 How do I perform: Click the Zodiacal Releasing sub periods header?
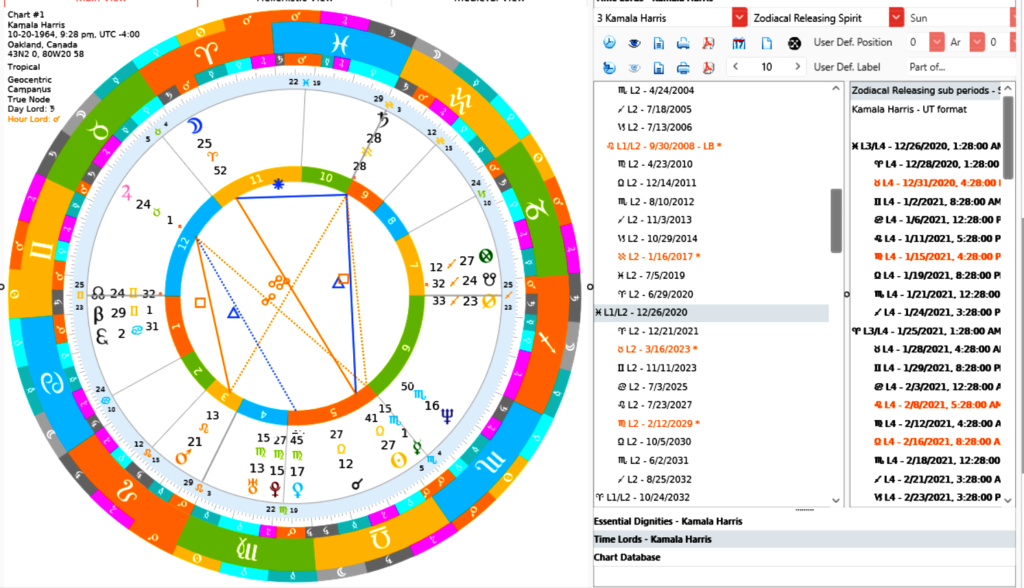pyautogui.click(x=926, y=91)
